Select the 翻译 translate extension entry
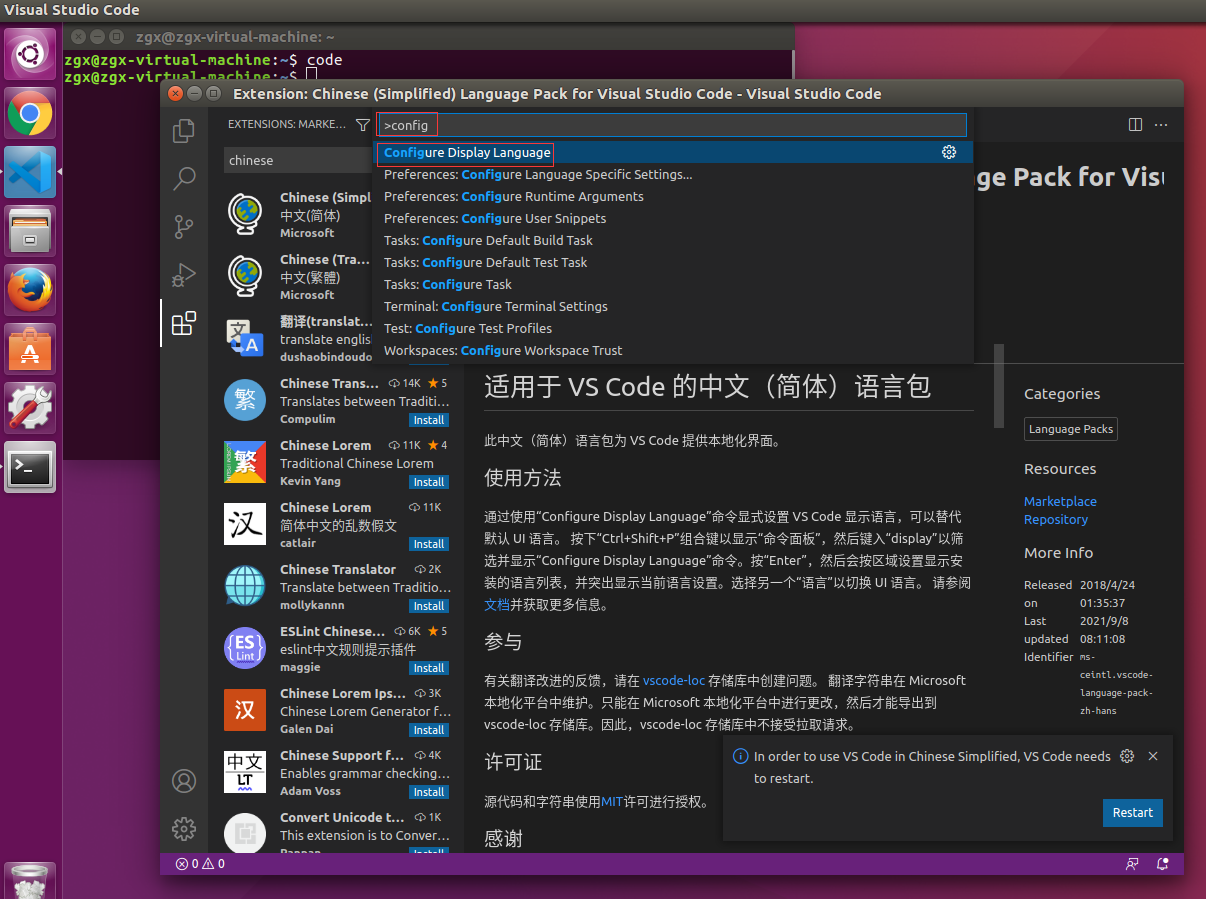Screen dimensions: 1206x899 point(290,339)
